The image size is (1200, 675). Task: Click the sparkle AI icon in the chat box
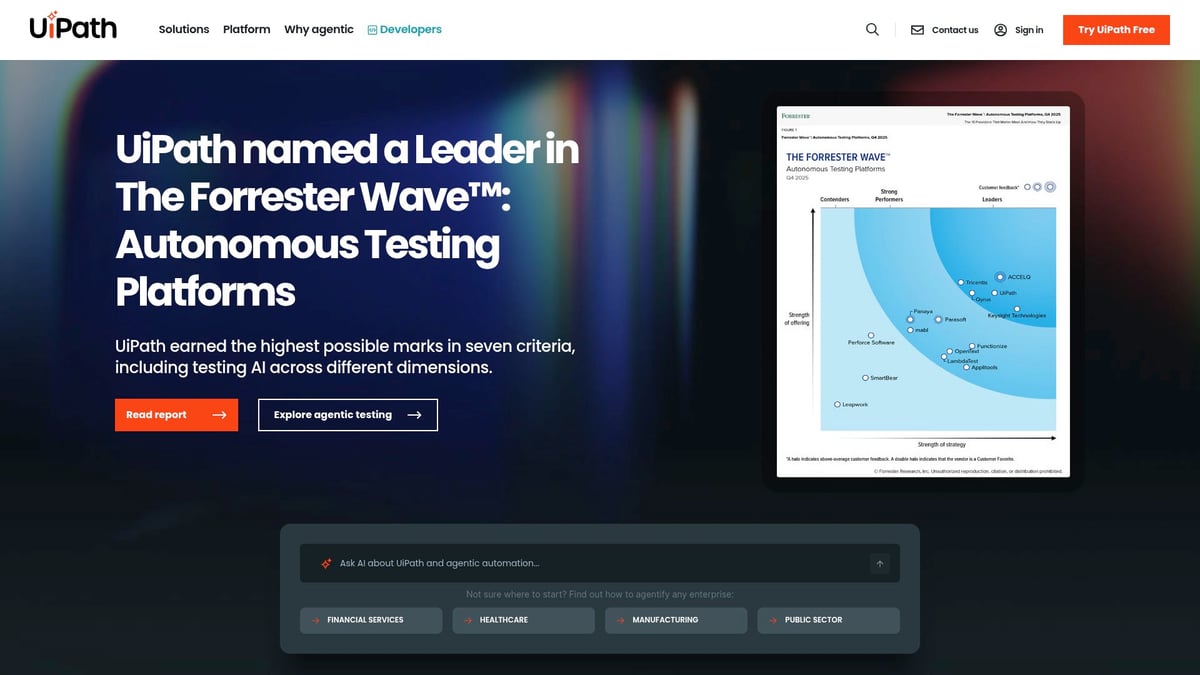tap(325, 562)
